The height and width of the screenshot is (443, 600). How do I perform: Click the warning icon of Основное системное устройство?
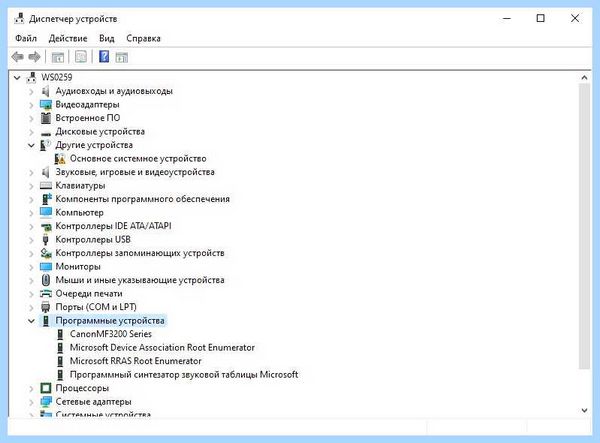(60, 158)
